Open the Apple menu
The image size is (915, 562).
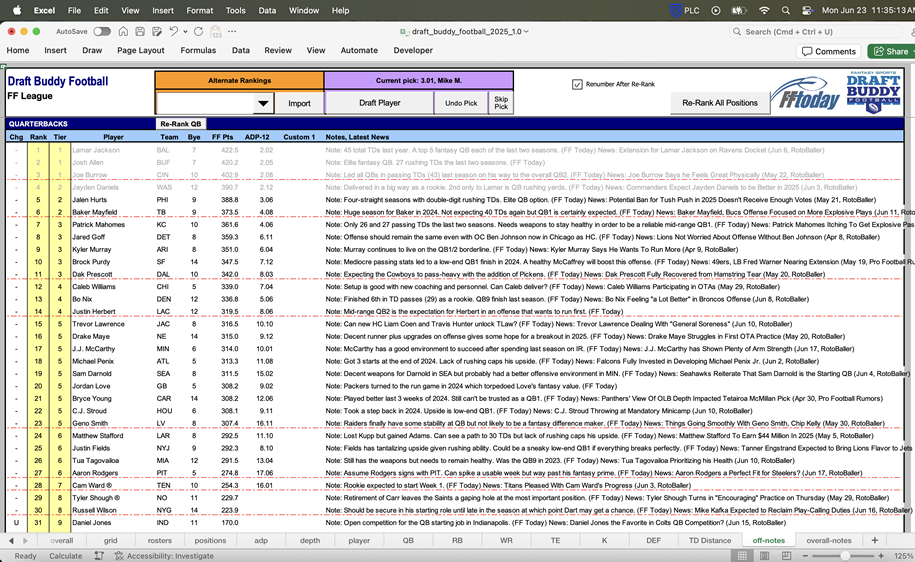[x=17, y=11]
